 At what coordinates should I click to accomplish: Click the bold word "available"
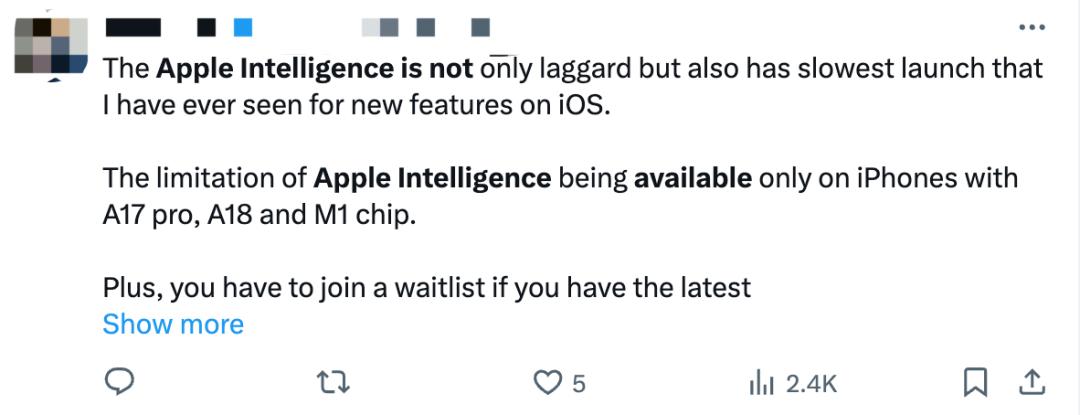pyautogui.click(x=692, y=179)
